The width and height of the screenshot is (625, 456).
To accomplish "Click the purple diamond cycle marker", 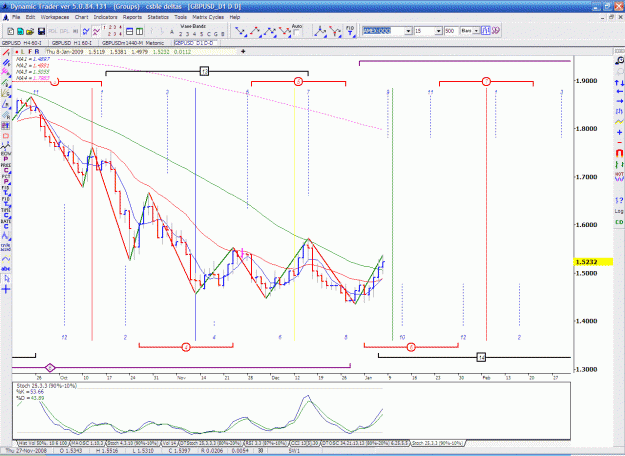I will point(50,368).
